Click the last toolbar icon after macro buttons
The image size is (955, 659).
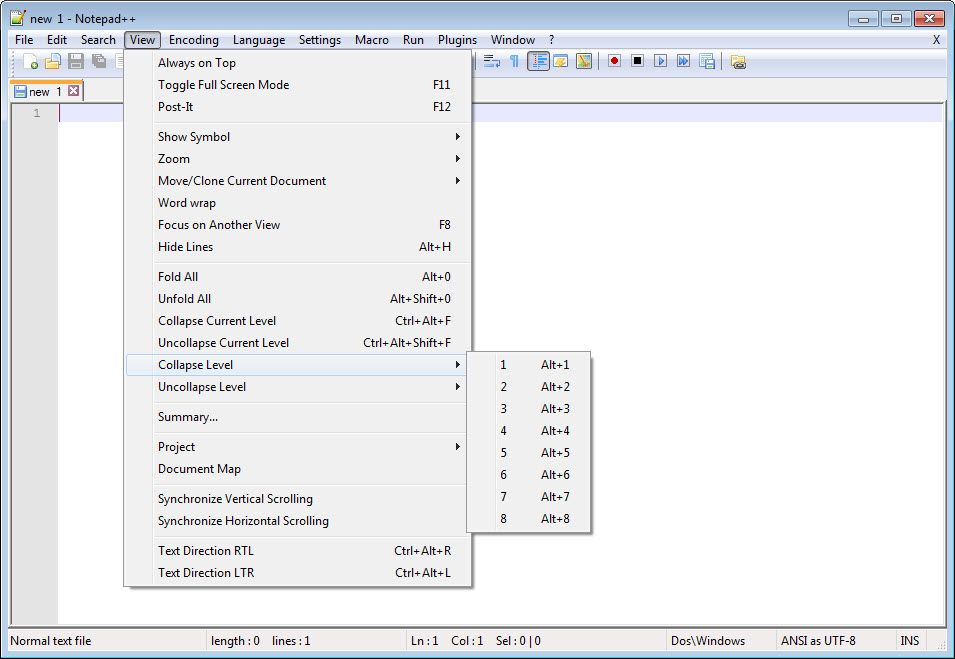[x=738, y=62]
